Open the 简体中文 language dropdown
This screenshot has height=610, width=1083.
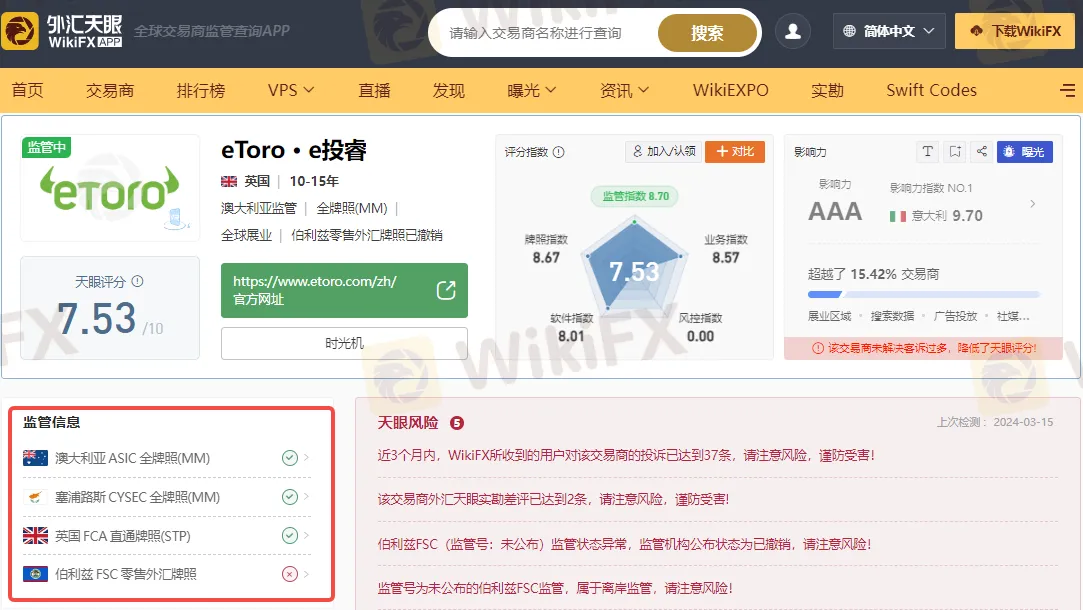pyautogui.click(x=889, y=32)
